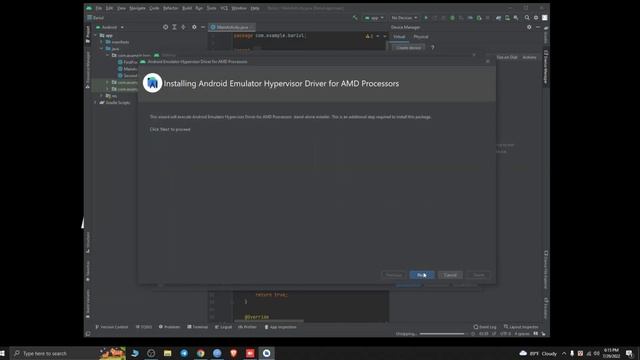The image size is (640, 360).
Task: Open the App Inspection tool window
Action: tap(280, 327)
